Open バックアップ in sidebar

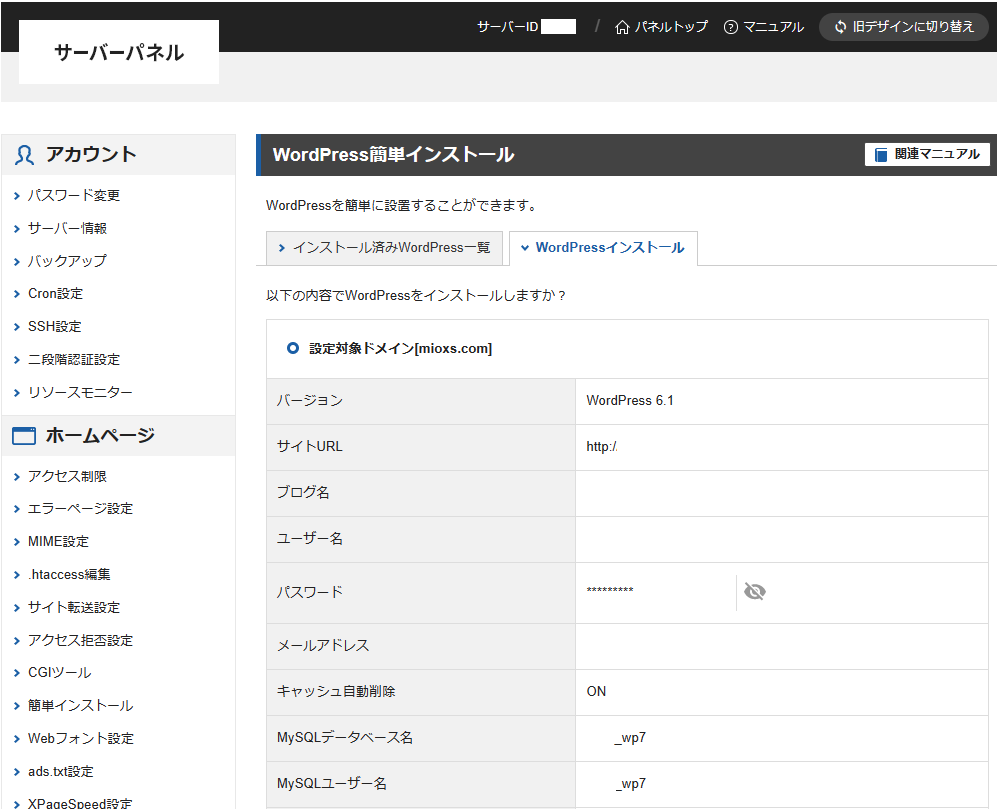coord(67,261)
